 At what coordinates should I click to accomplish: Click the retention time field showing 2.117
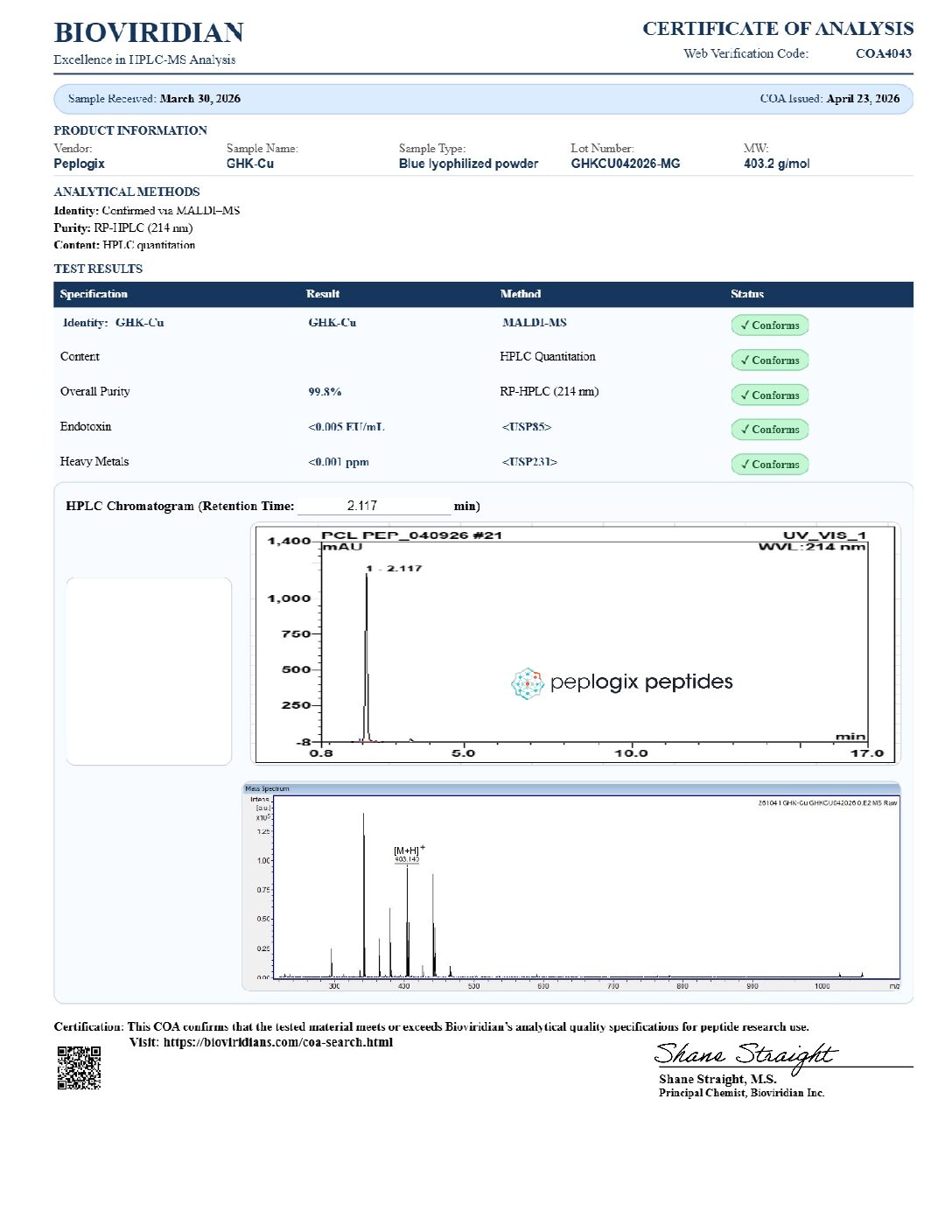(x=374, y=506)
